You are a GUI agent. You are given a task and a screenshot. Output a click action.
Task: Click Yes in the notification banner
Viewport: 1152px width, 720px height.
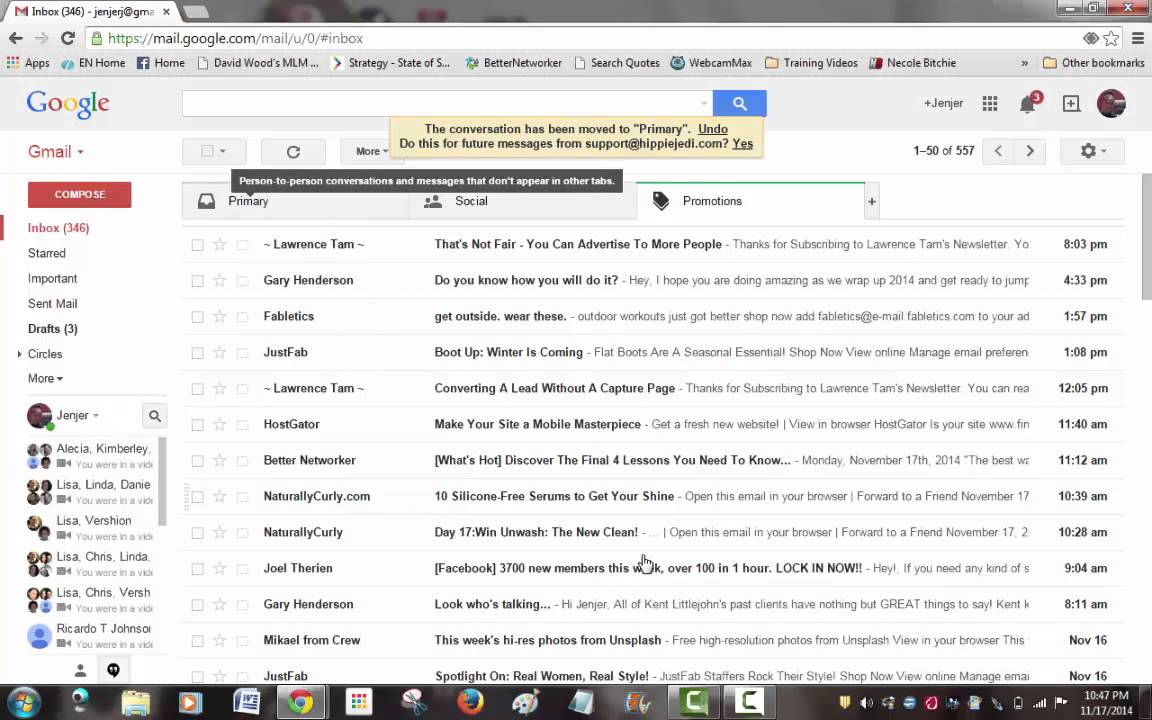pyautogui.click(x=742, y=144)
